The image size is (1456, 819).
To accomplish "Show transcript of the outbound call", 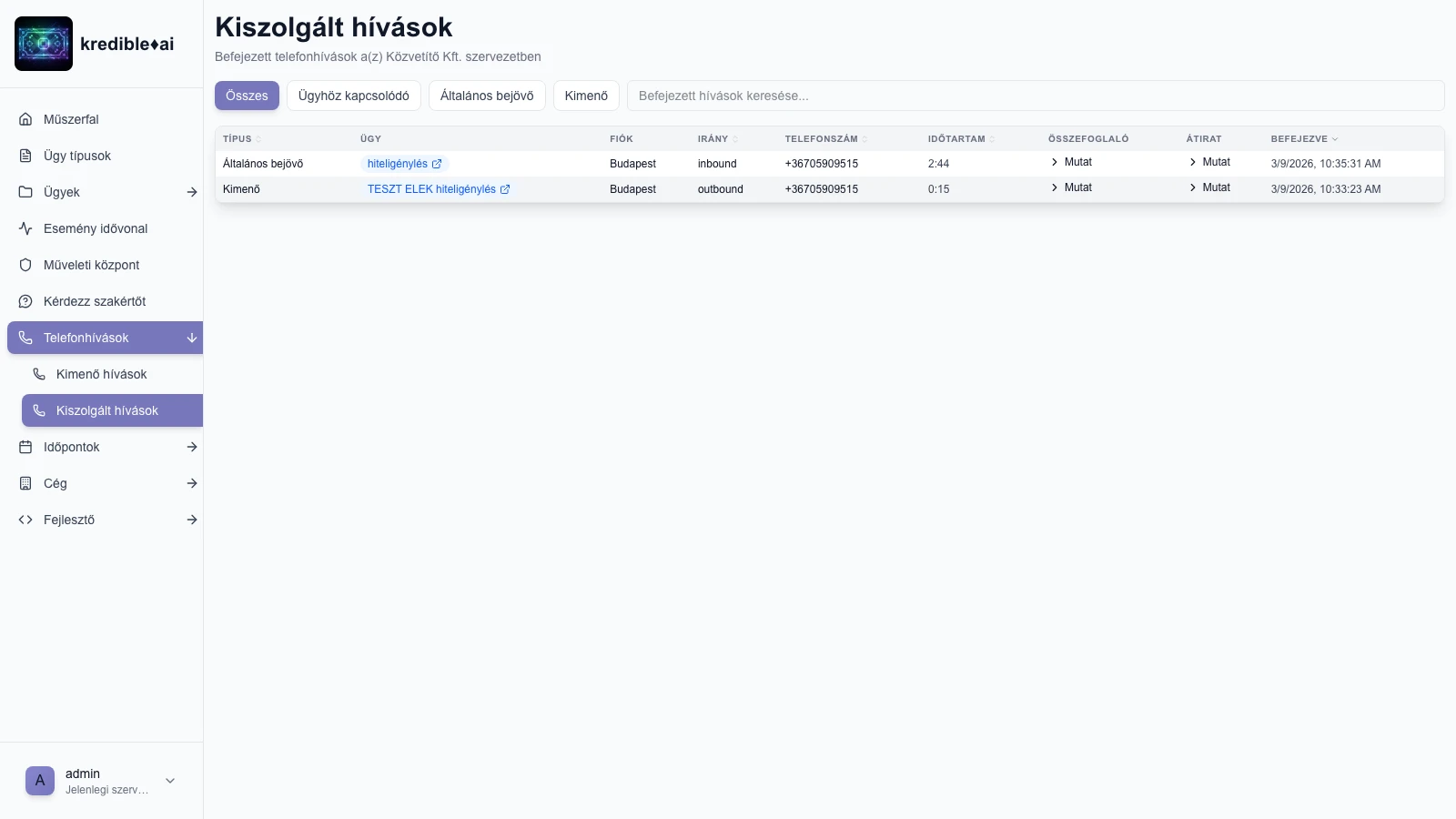I will point(1209,187).
